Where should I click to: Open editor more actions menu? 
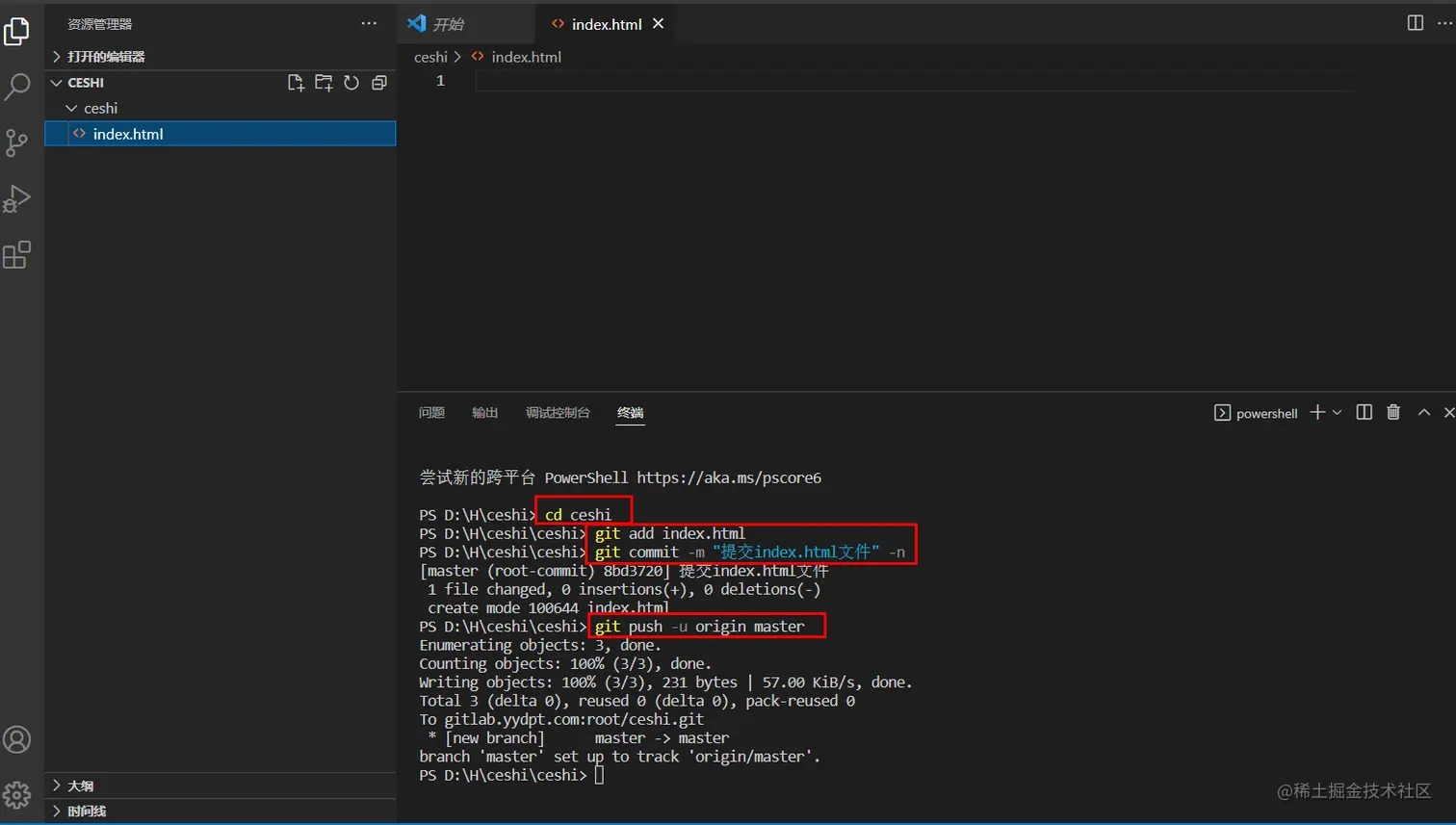(x=1445, y=23)
